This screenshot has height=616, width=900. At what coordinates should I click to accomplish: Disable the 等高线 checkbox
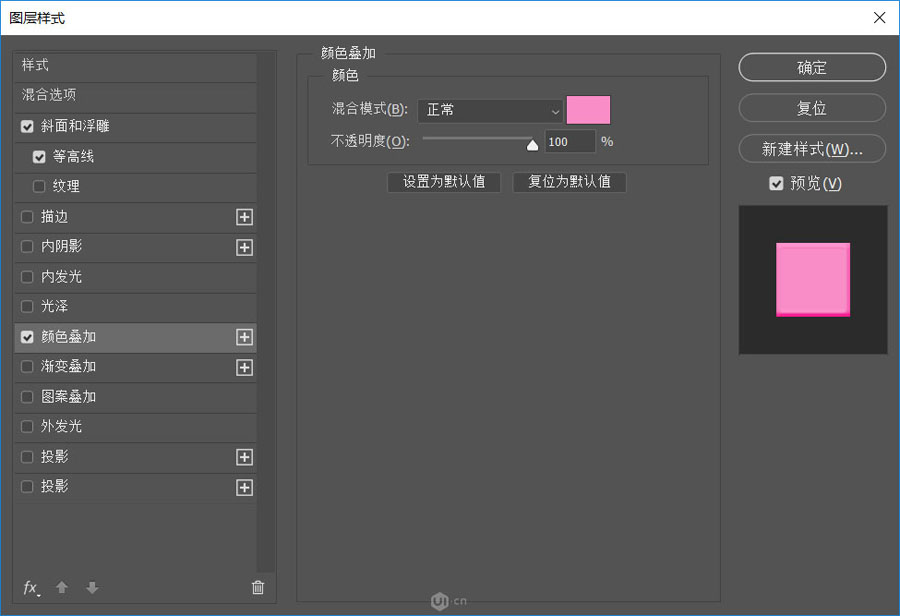38,156
